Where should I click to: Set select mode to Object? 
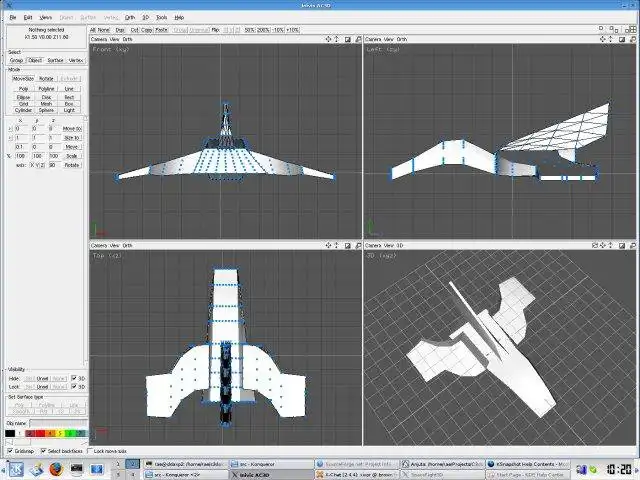pos(35,60)
